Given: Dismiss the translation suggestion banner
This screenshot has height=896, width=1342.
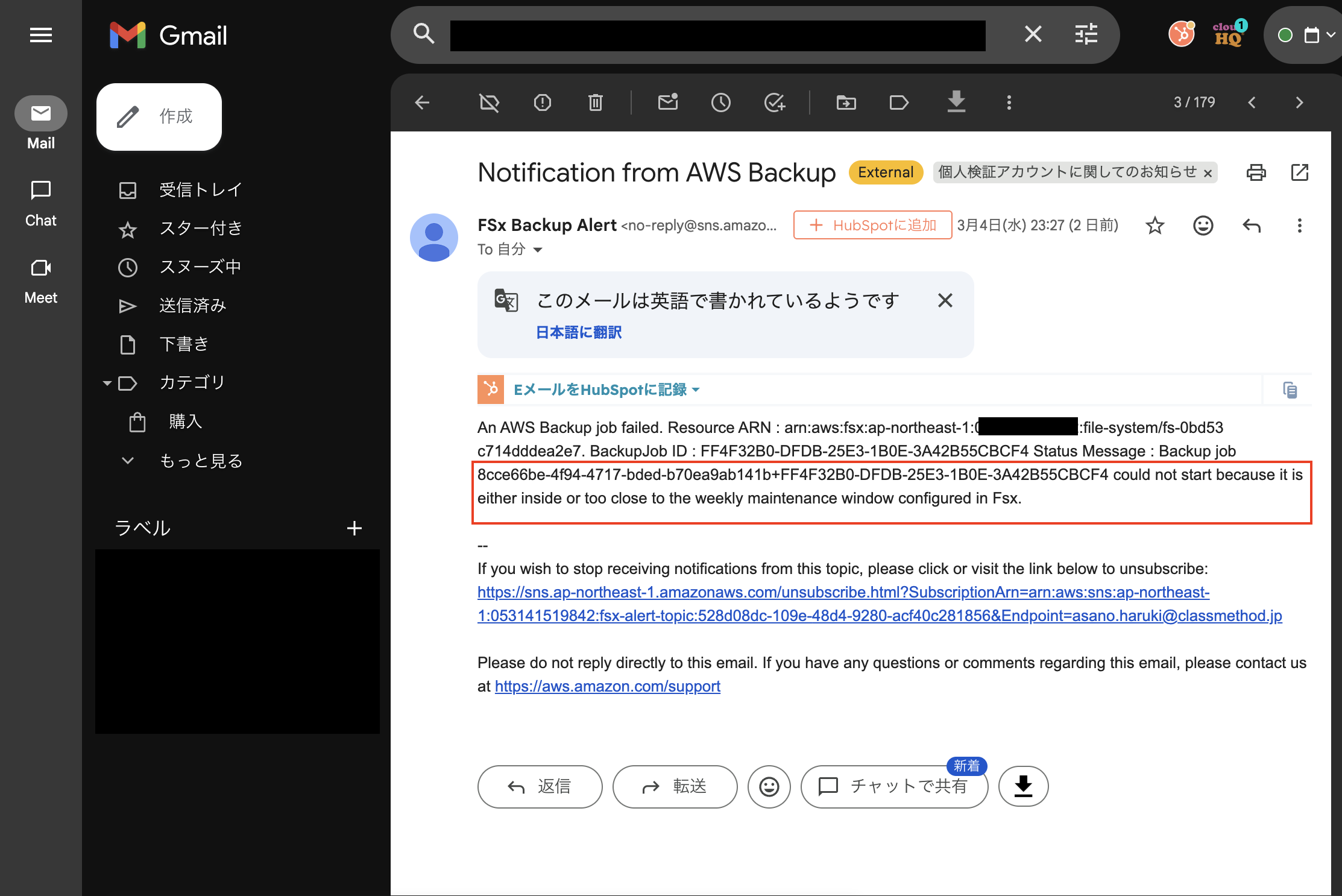Looking at the screenshot, I should click(945, 300).
